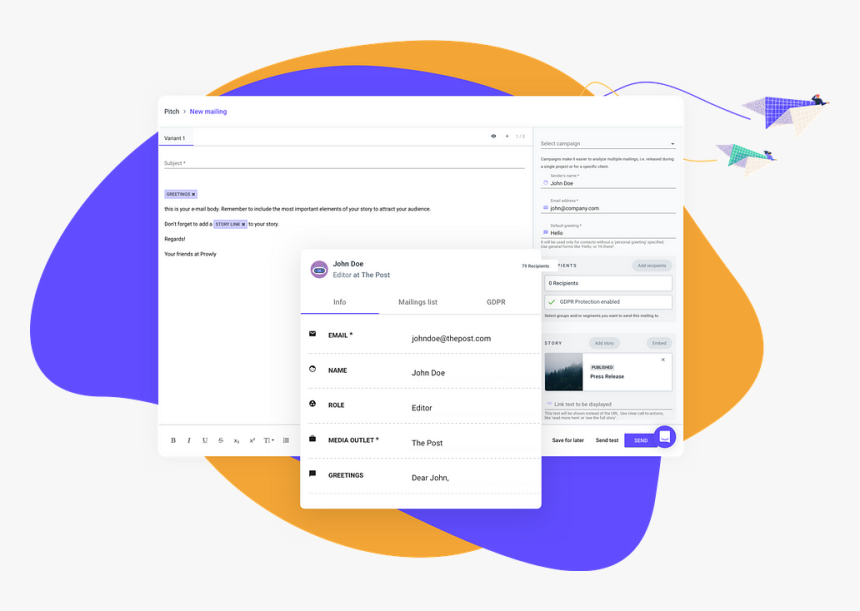The image size is (860, 611).
Task: Remove the GREETINGS tag from the body
Action: (x=194, y=194)
